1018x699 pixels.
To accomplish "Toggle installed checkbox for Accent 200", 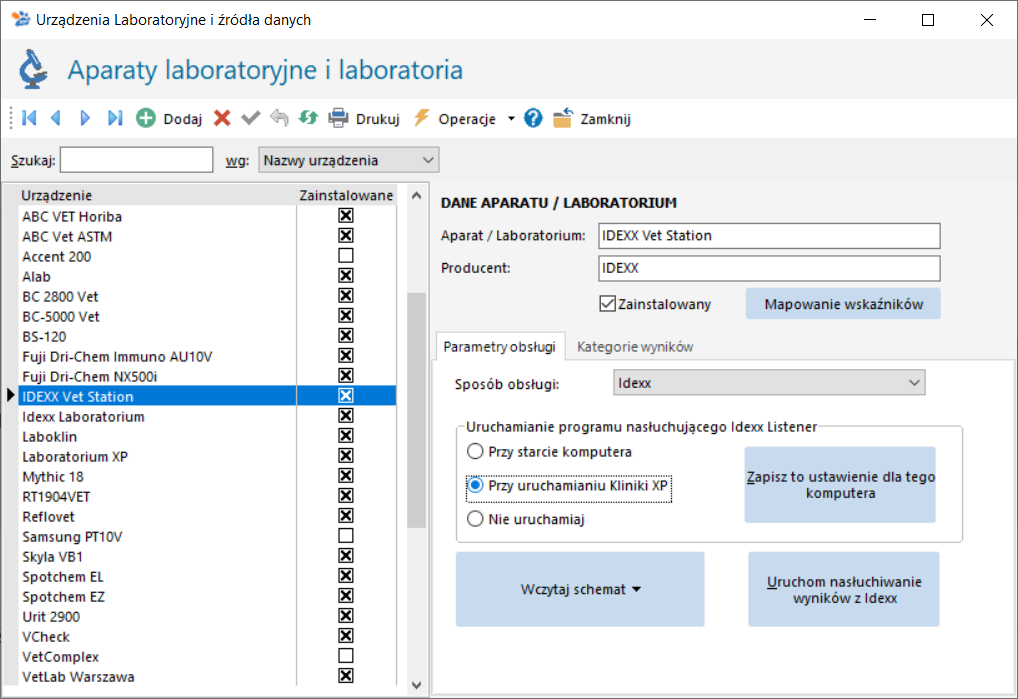I will click(346, 256).
